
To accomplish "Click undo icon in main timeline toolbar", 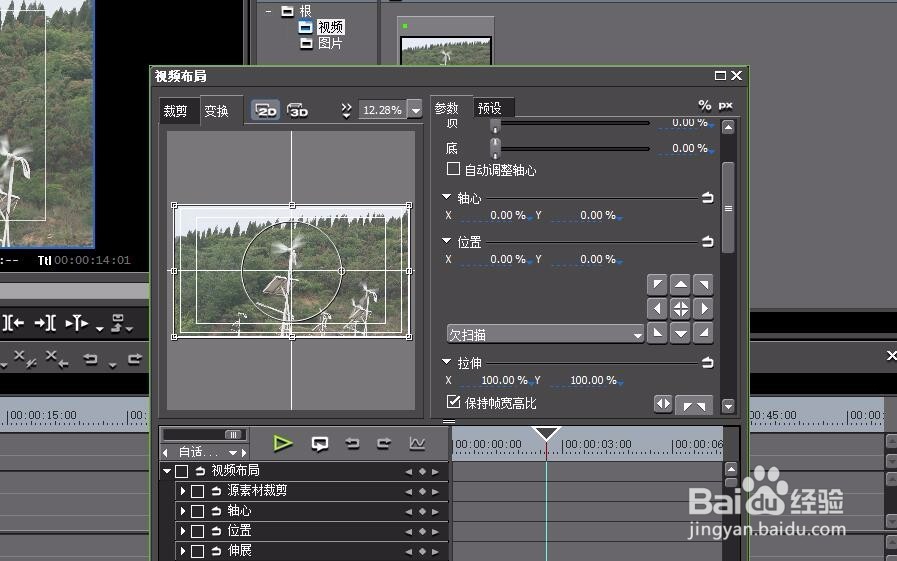I will click(x=90, y=359).
